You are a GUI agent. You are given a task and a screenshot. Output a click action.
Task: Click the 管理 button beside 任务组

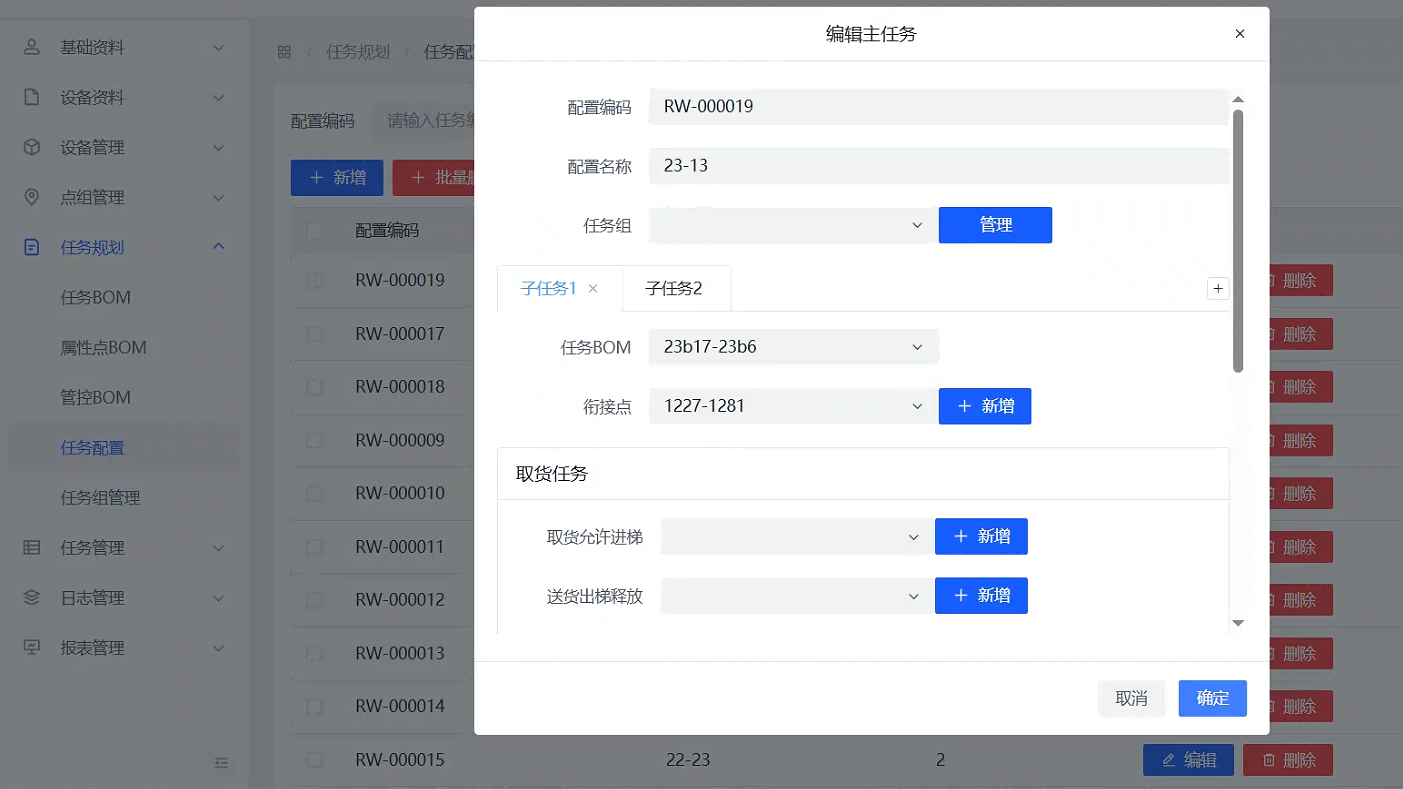[995, 226]
